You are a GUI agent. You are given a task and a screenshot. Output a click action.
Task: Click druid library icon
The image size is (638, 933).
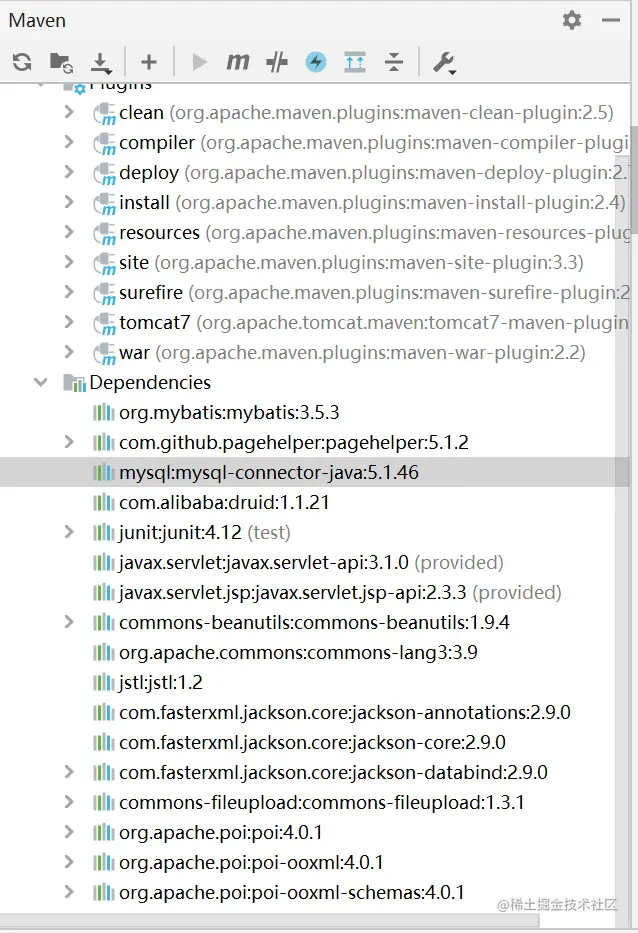pyautogui.click(x=104, y=502)
